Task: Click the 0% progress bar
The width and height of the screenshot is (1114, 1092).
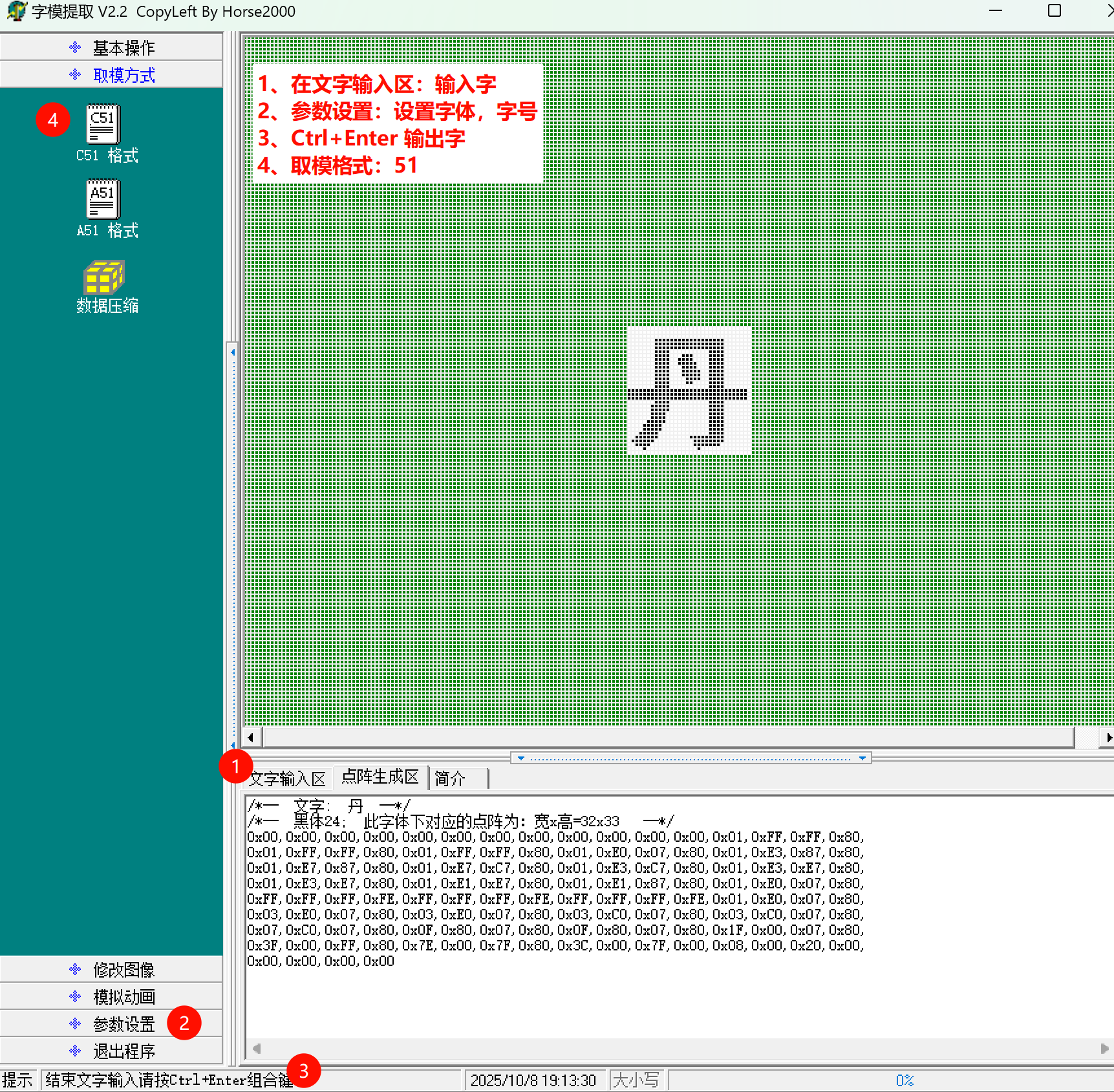Action: (891, 1080)
